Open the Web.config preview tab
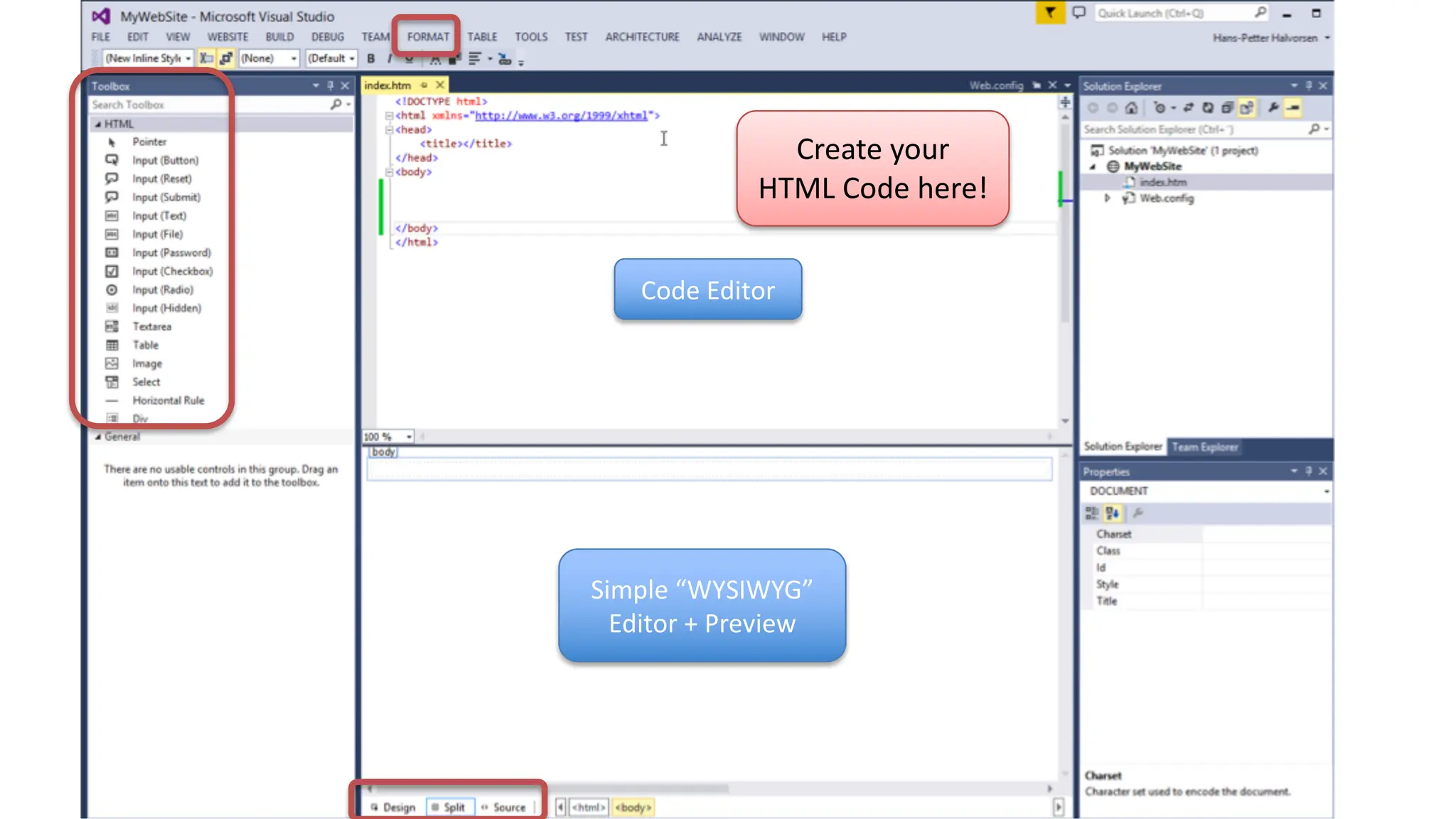 [996, 85]
